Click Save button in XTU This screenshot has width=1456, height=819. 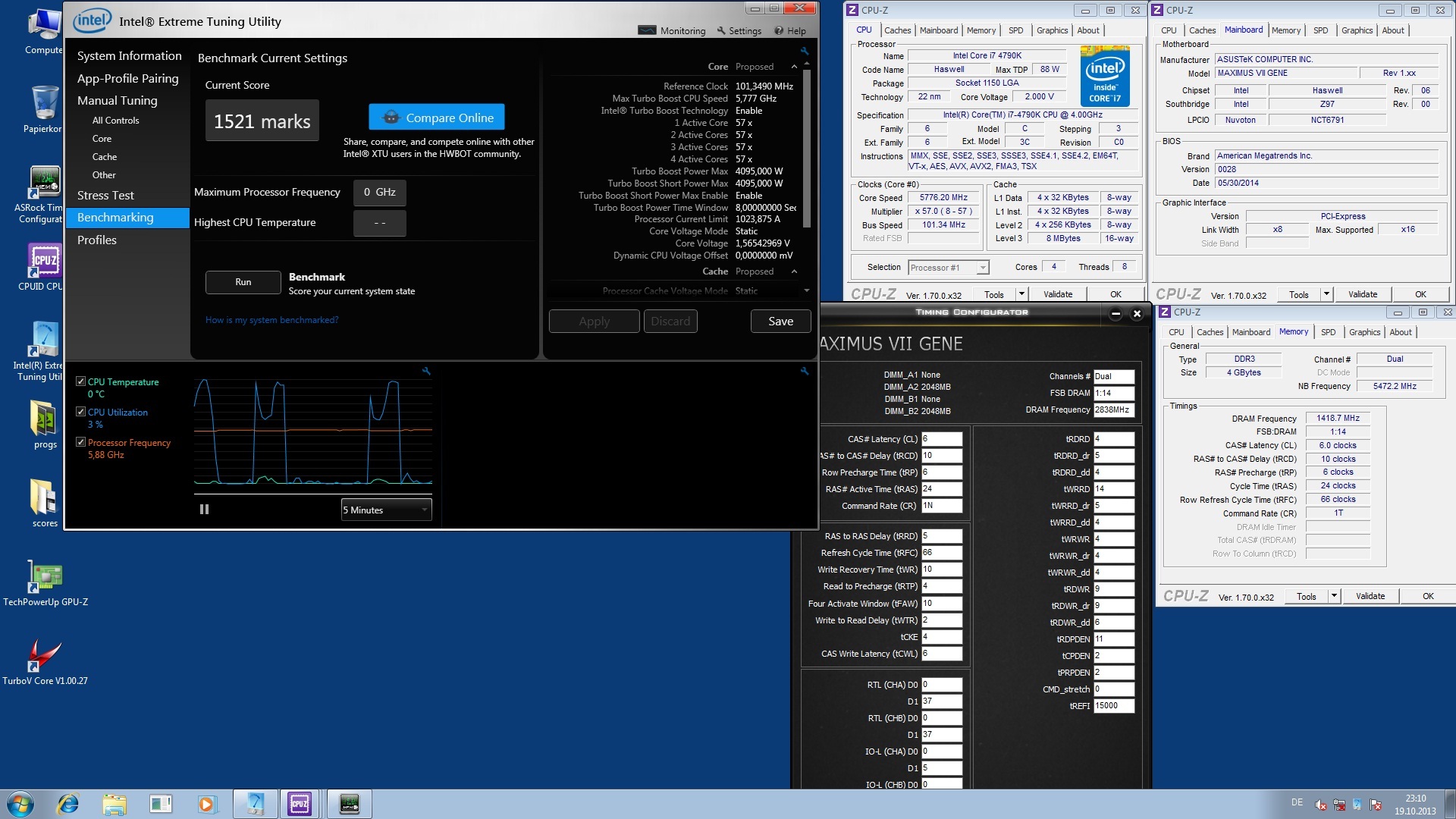coord(780,322)
